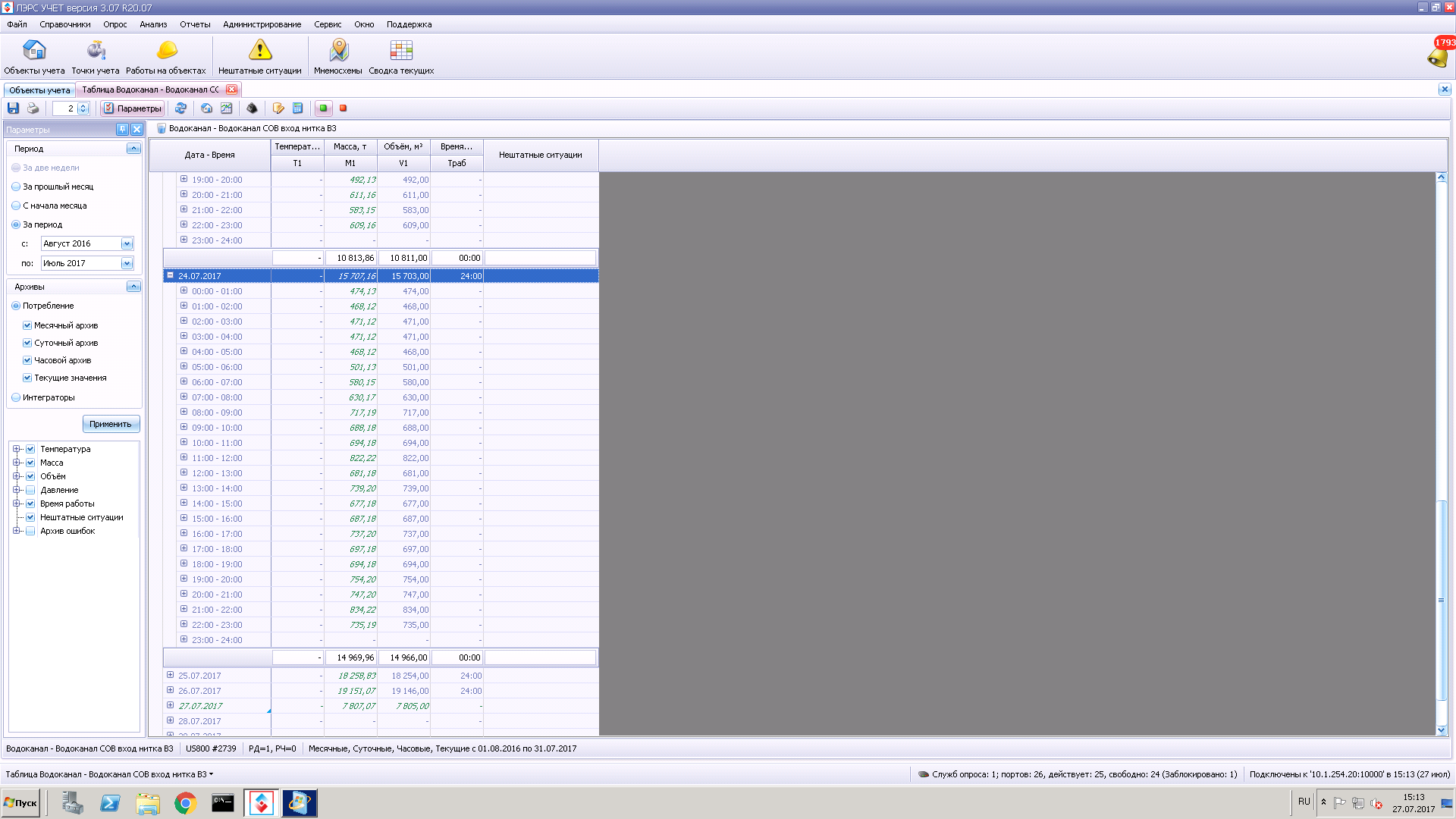Open the Отчеты menu

[195, 24]
